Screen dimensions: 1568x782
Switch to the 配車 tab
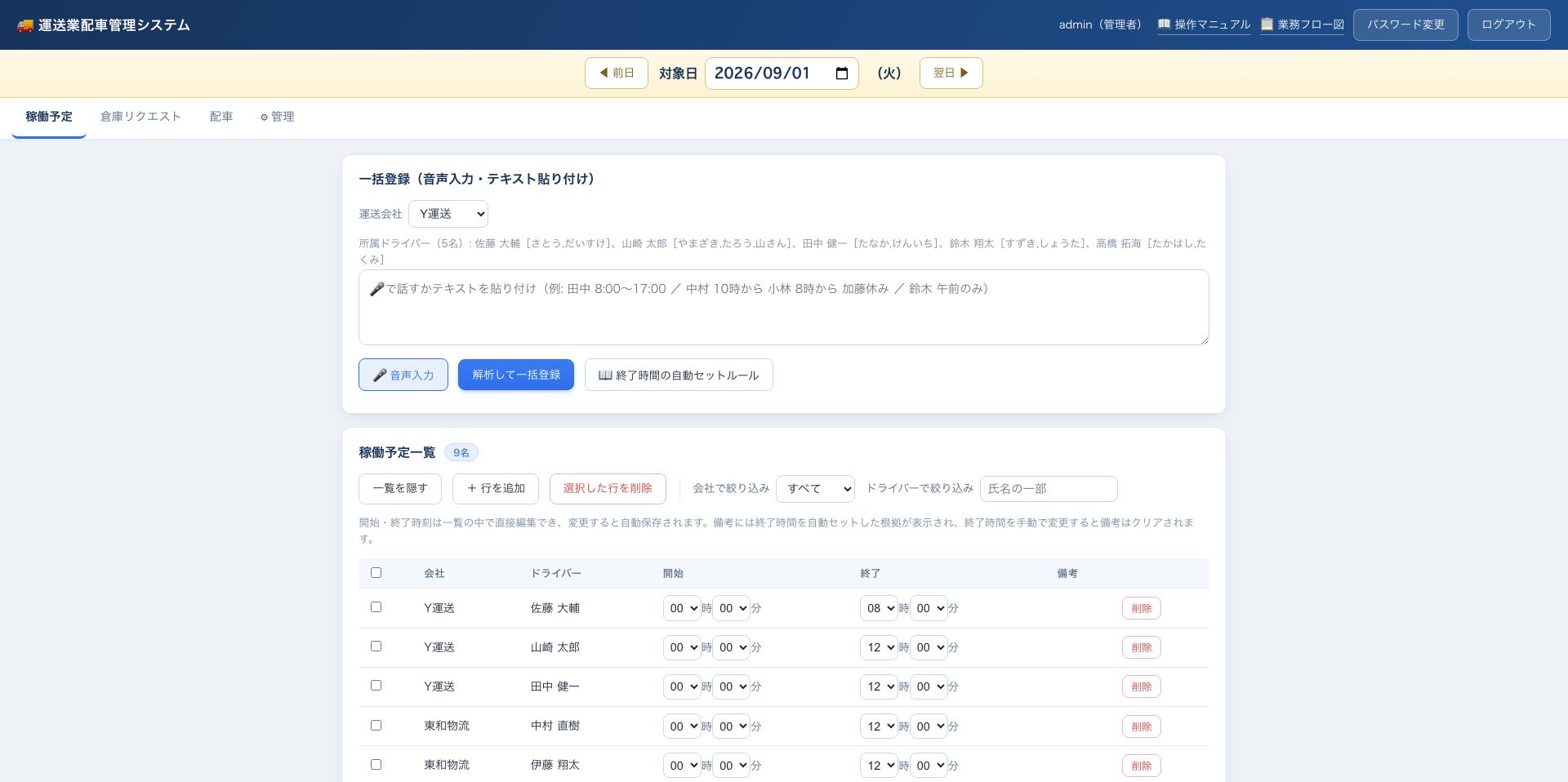tap(221, 117)
